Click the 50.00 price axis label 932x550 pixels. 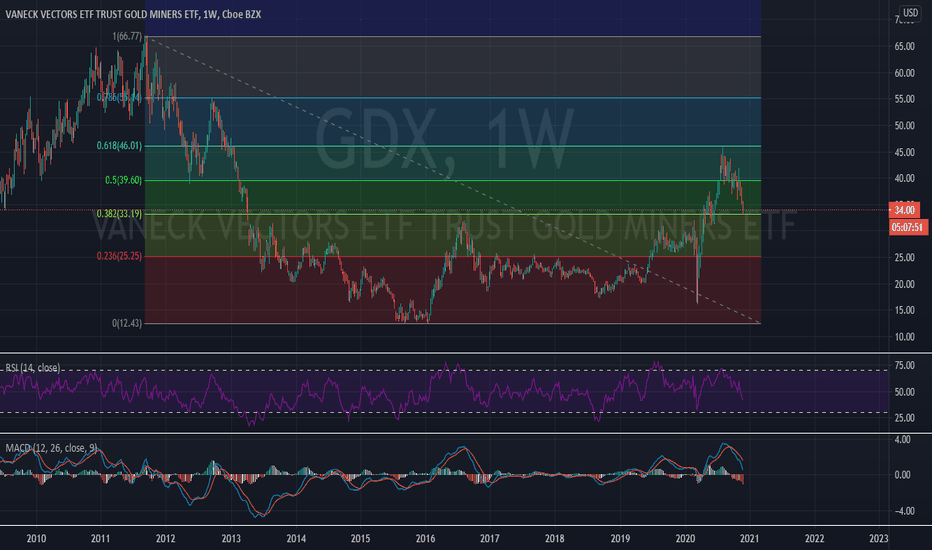[905, 125]
